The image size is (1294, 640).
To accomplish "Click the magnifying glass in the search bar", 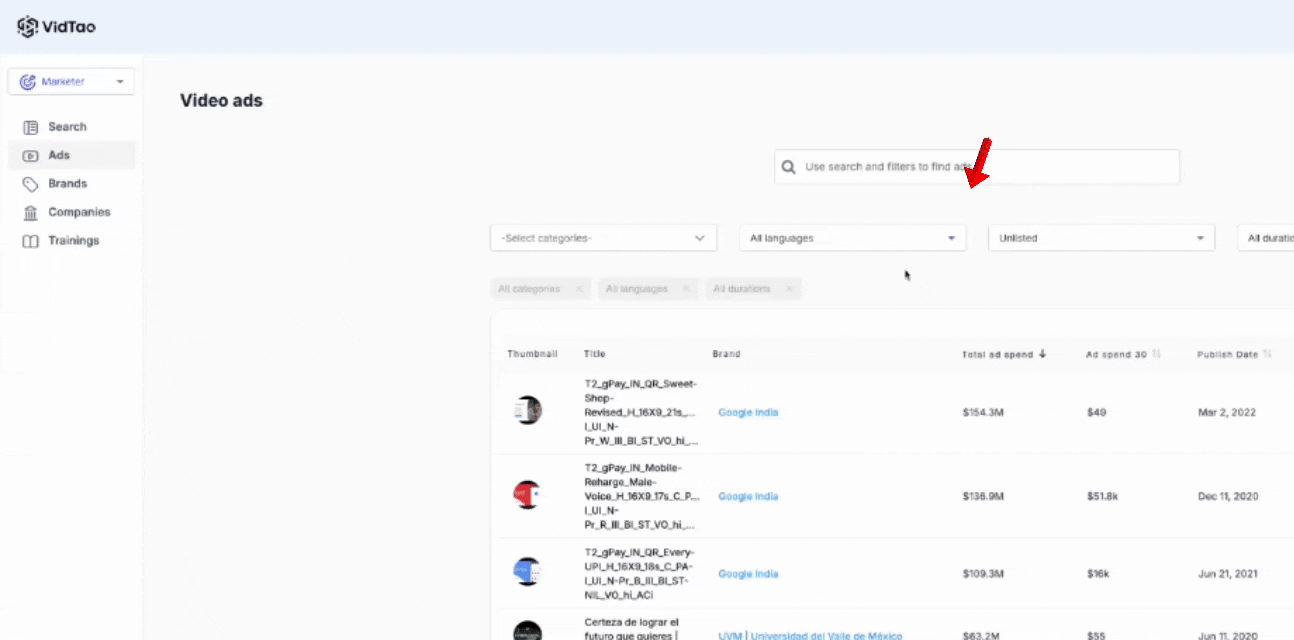I will [x=790, y=166].
